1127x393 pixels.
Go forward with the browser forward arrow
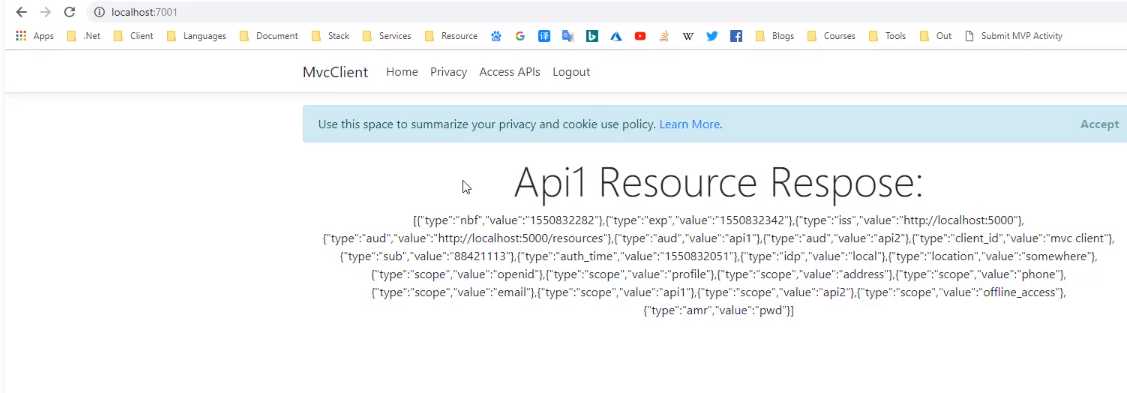click(45, 12)
